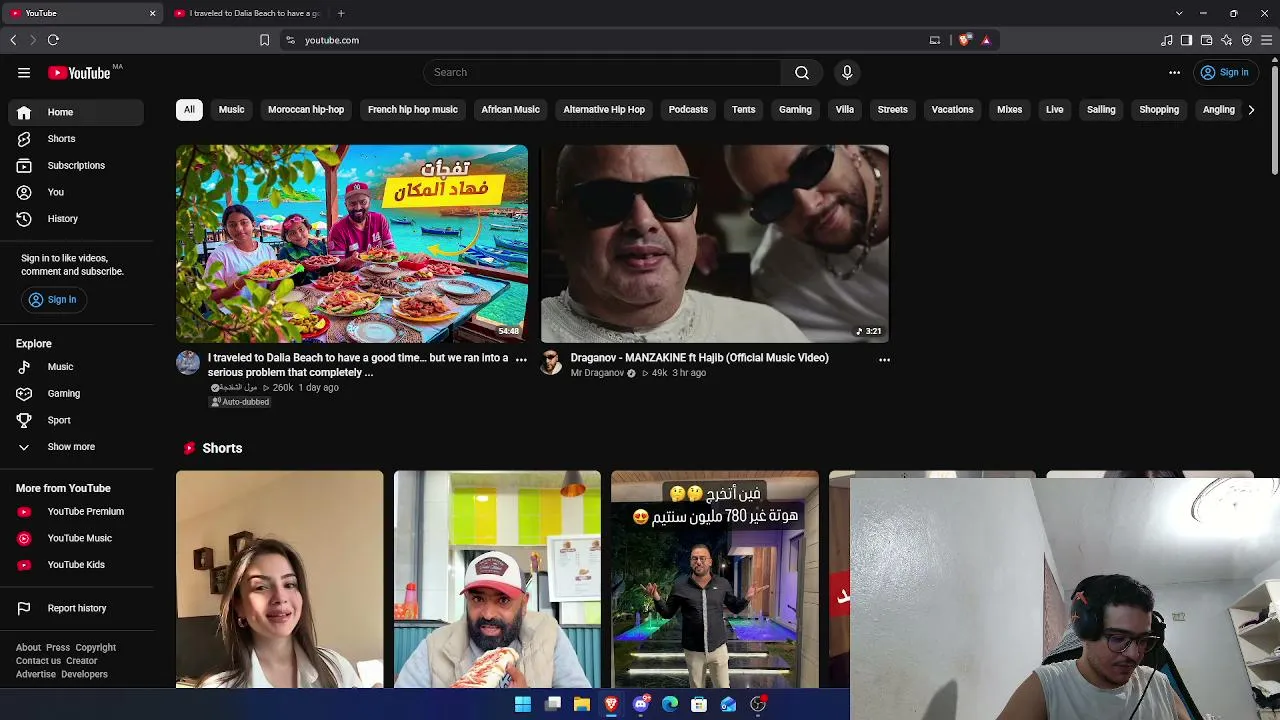
Task: Click into the YouTube search field
Action: 602,72
